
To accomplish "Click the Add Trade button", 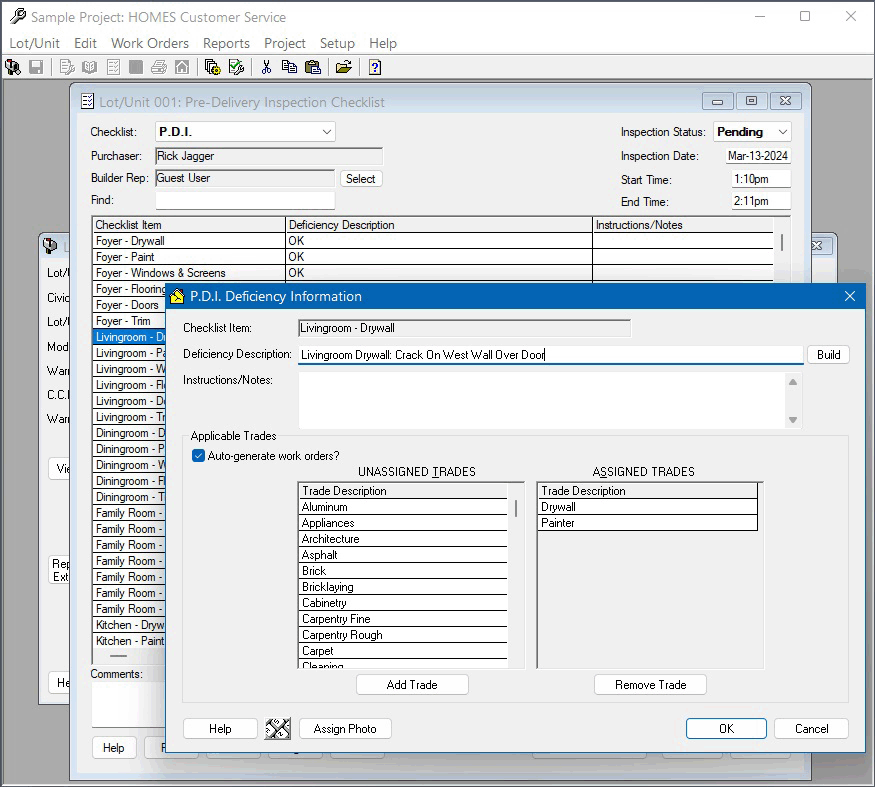I will (412, 685).
